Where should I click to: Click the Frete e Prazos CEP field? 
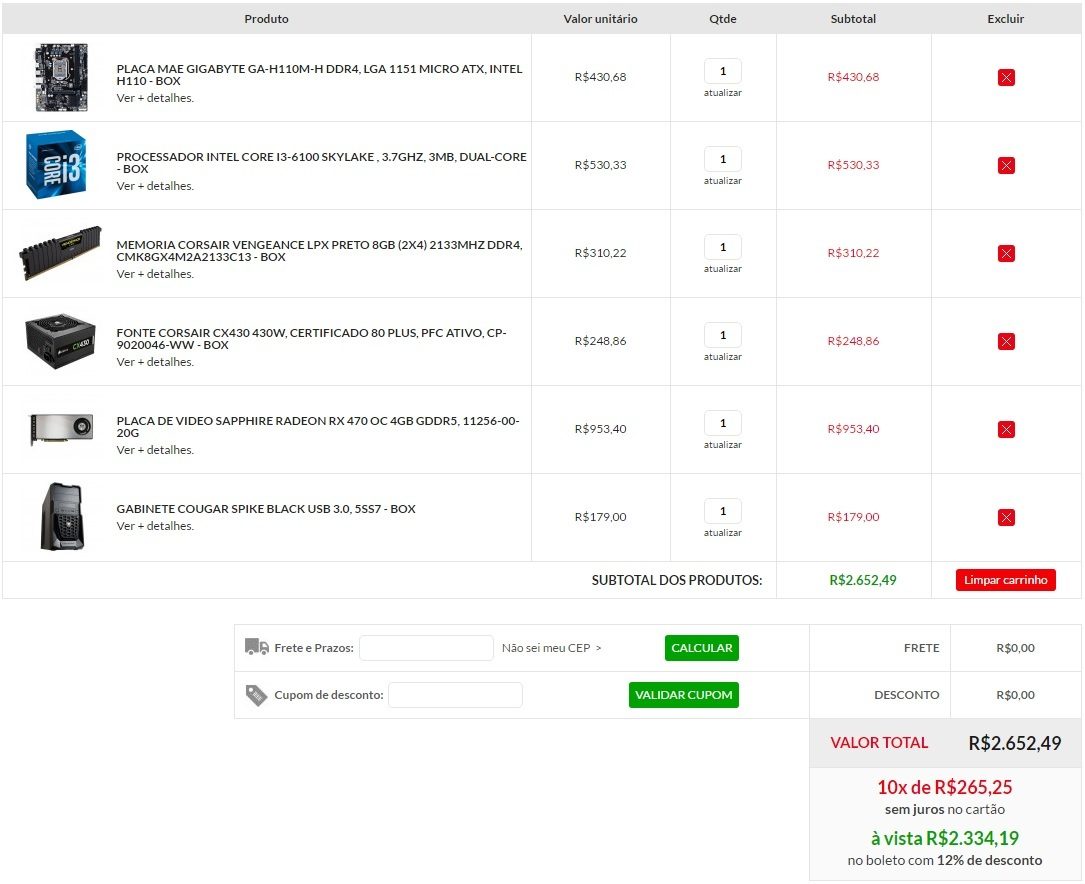tap(426, 648)
